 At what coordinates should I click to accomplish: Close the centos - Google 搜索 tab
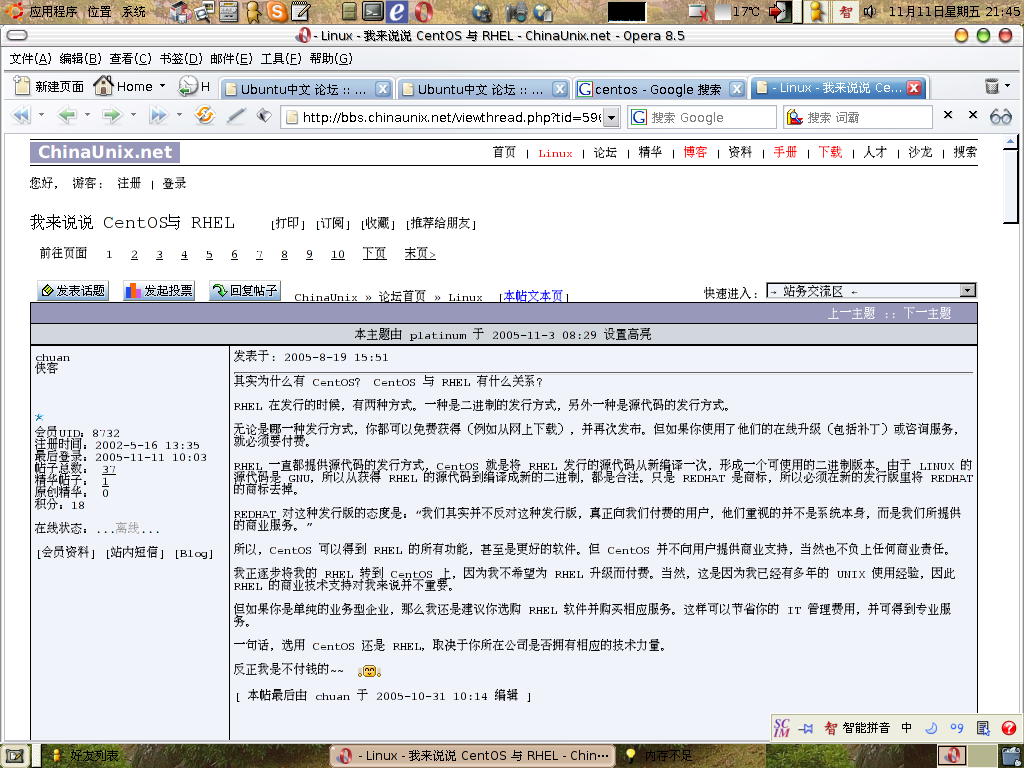click(x=737, y=89)
